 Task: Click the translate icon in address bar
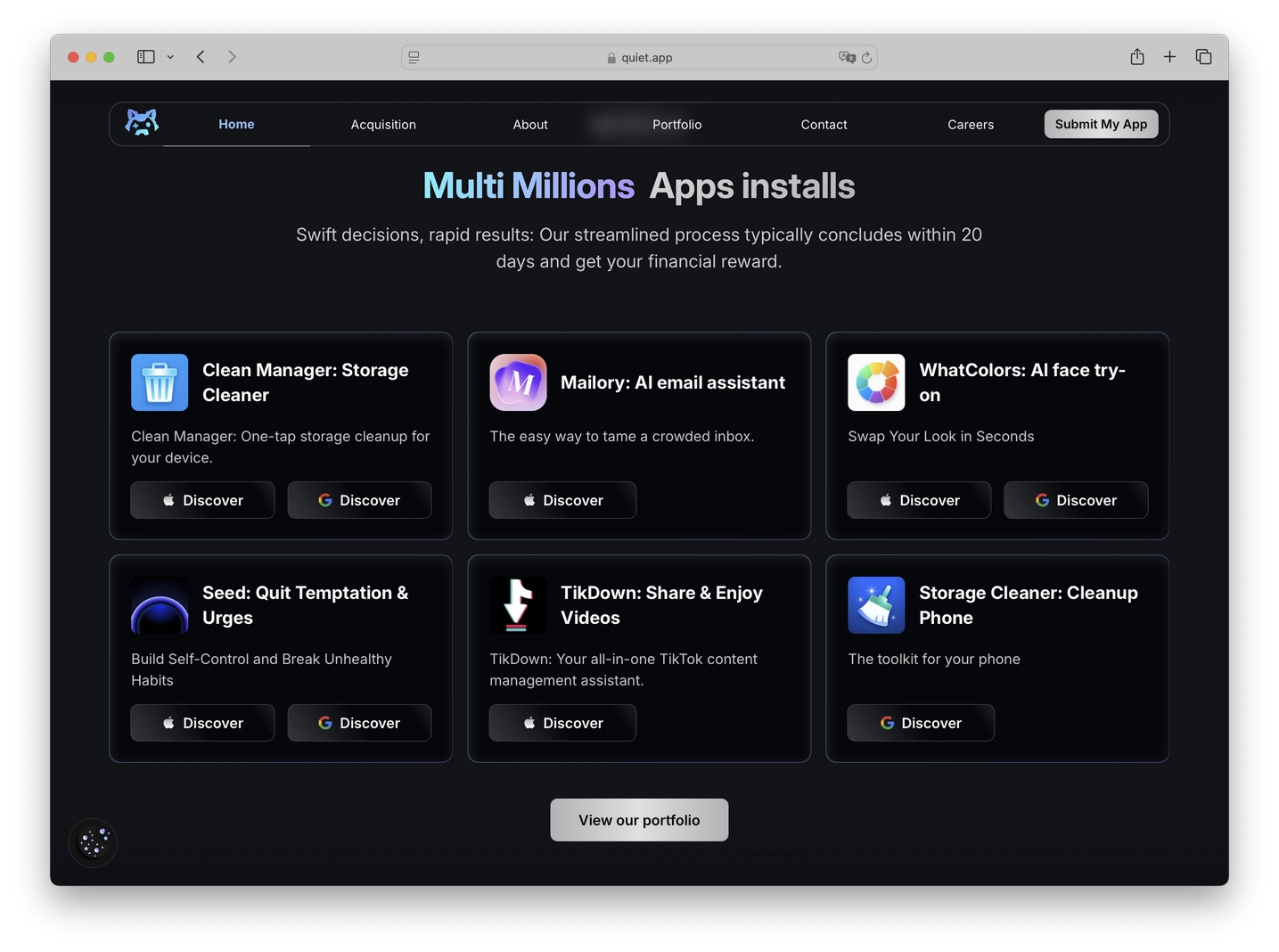(847, 57)
